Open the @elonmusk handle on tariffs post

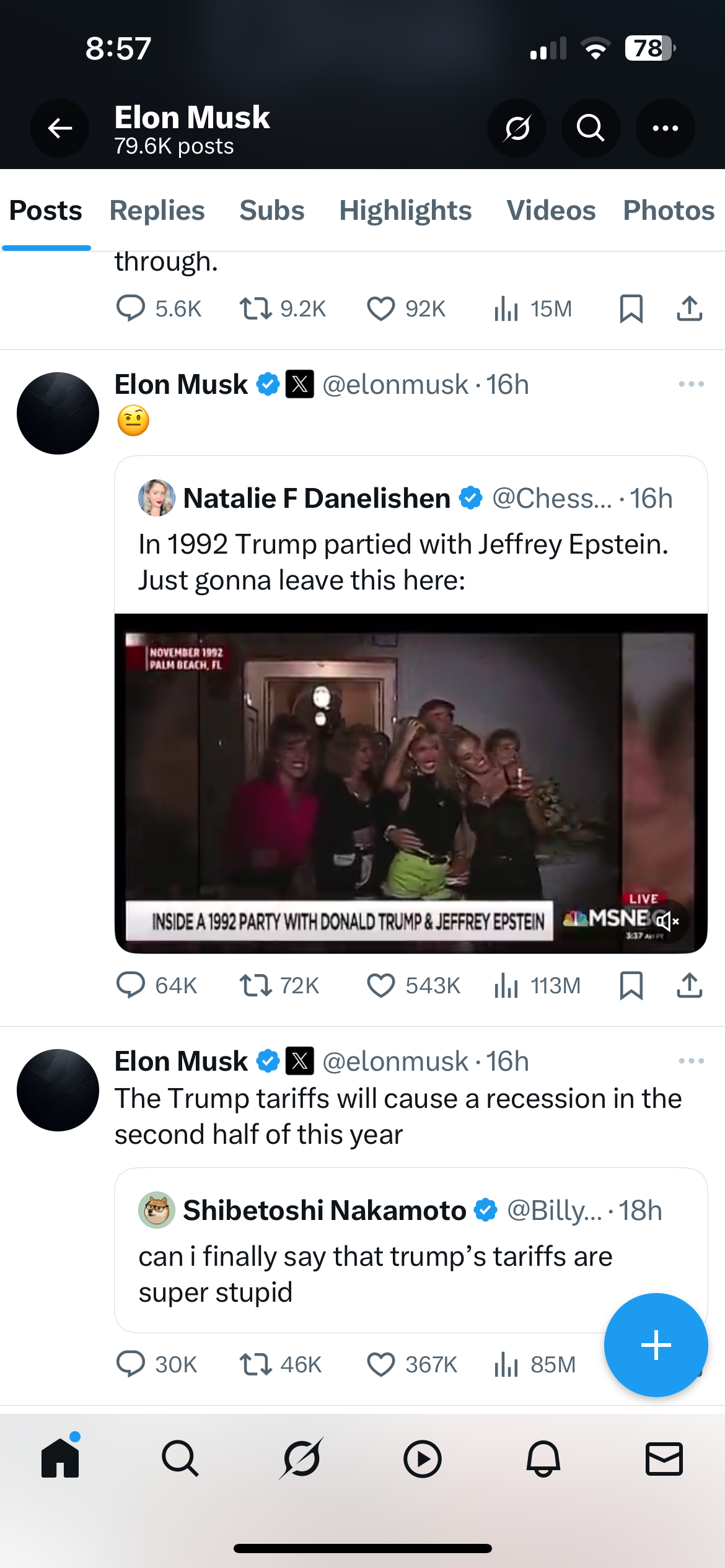(x=395, y=1061)
